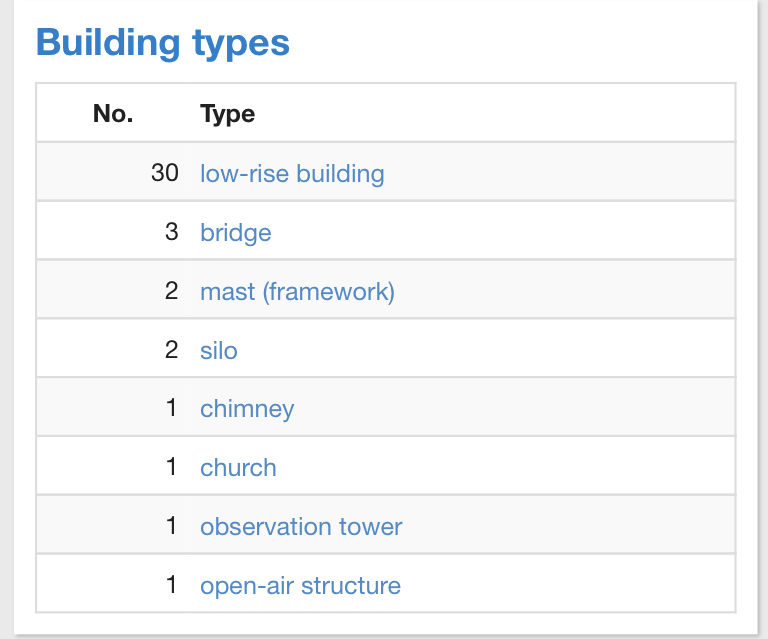Select the mast (framework) link

(x=297, y=291)
